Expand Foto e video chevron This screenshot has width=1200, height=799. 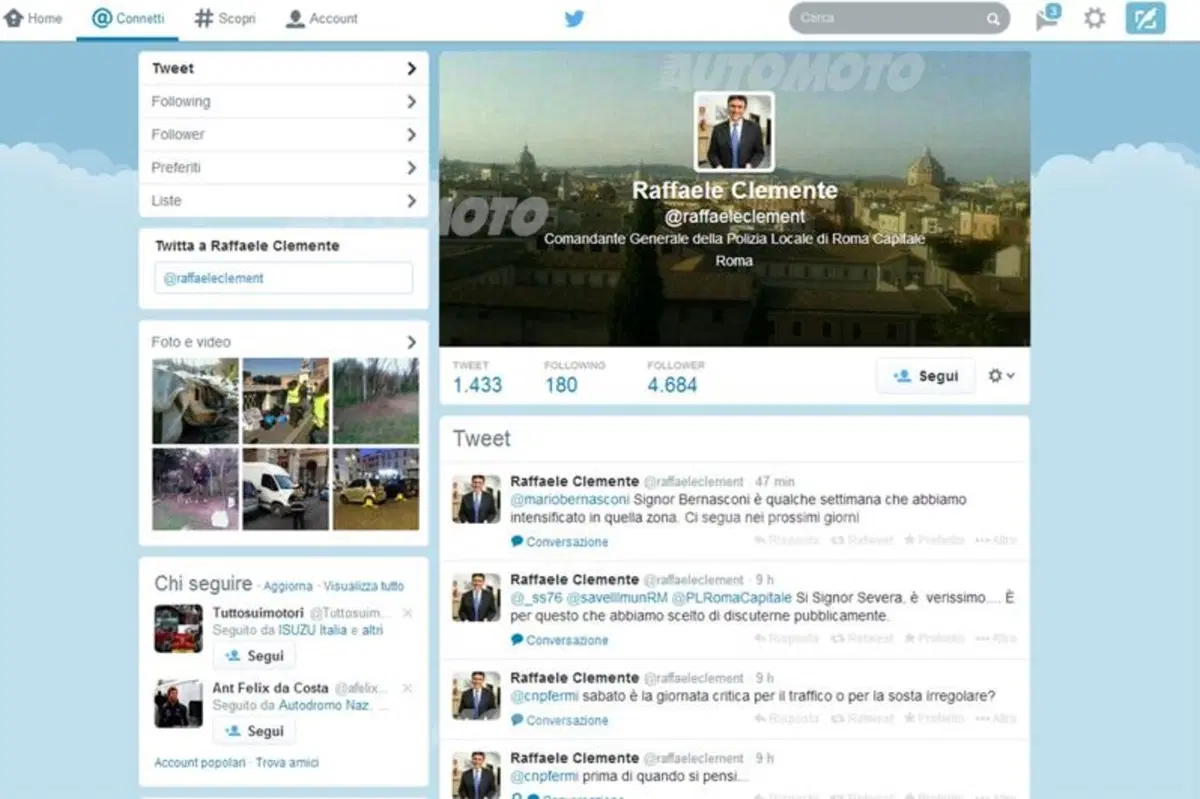click(411, 342)
